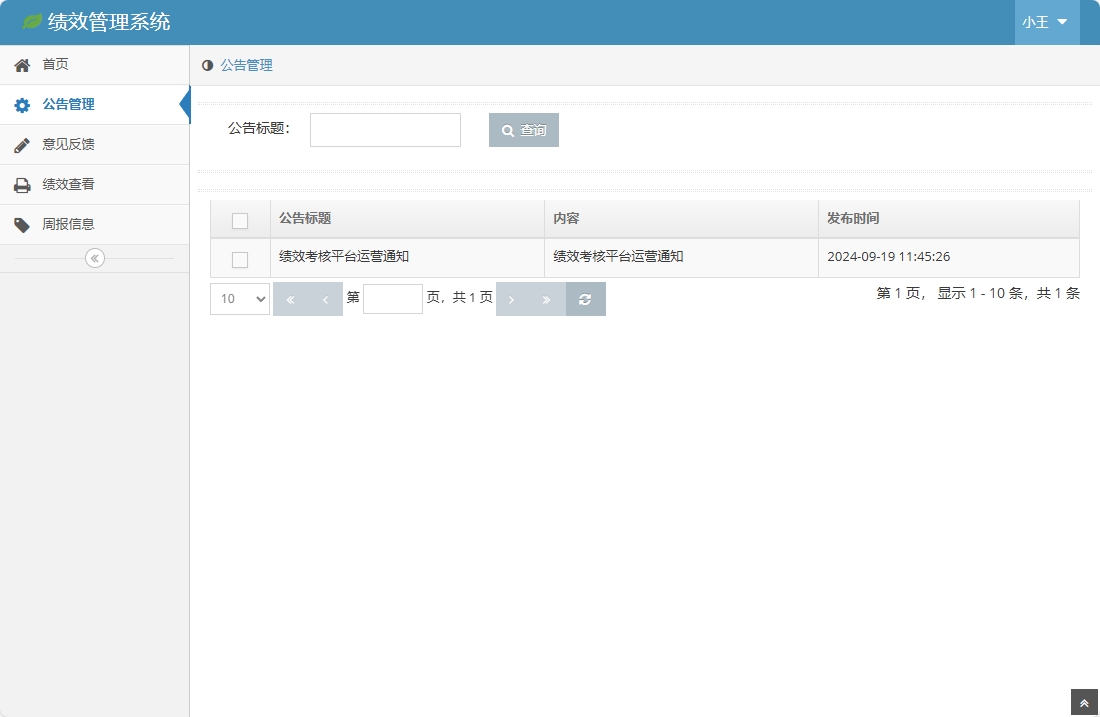The width and height of the screenshot is (1100, 717).
Task: Click the page number input box
Action: (392, 298)
